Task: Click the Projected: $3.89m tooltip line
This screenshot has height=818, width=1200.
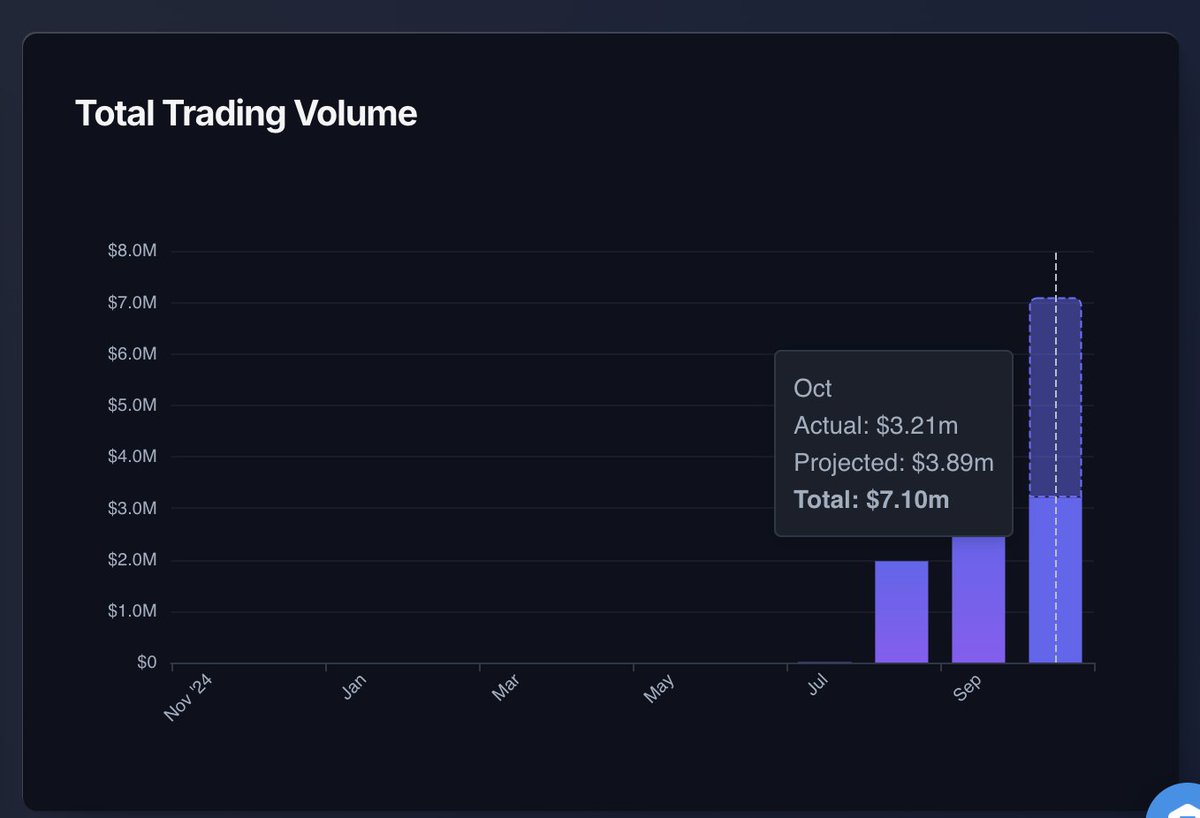Action: click(894, 463)
